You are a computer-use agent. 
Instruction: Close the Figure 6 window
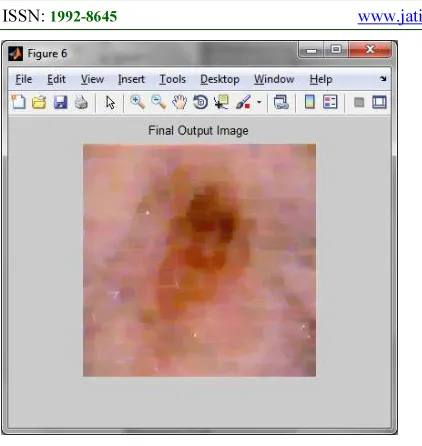(370, 50)
